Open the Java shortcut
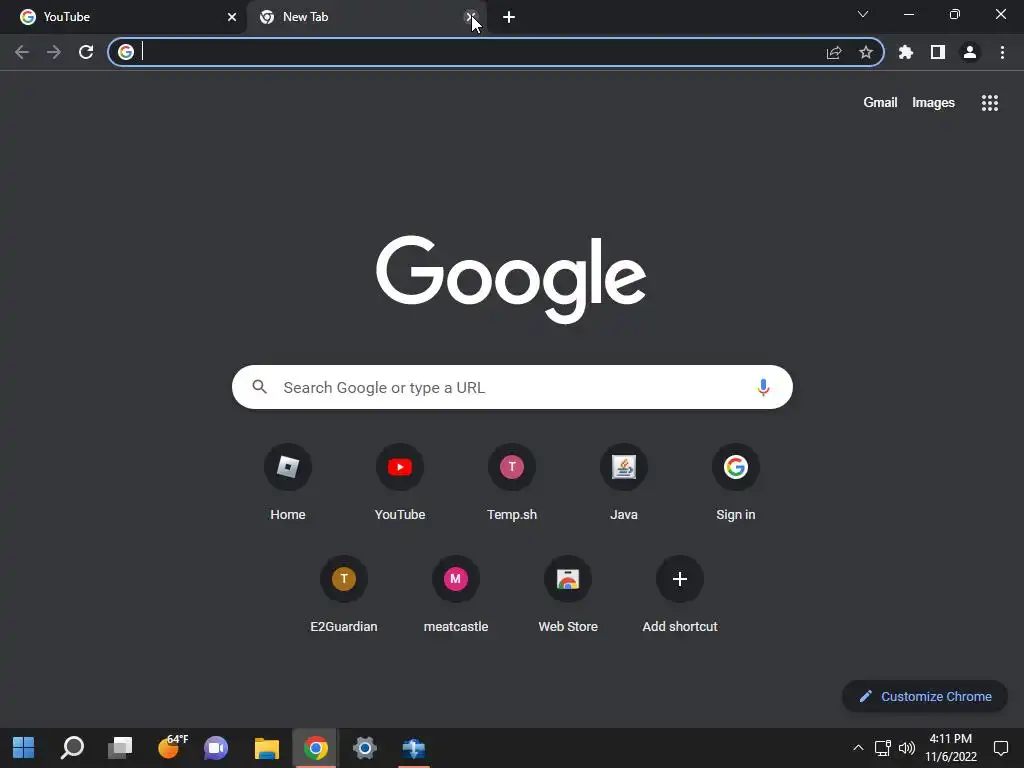 point(624,483)
